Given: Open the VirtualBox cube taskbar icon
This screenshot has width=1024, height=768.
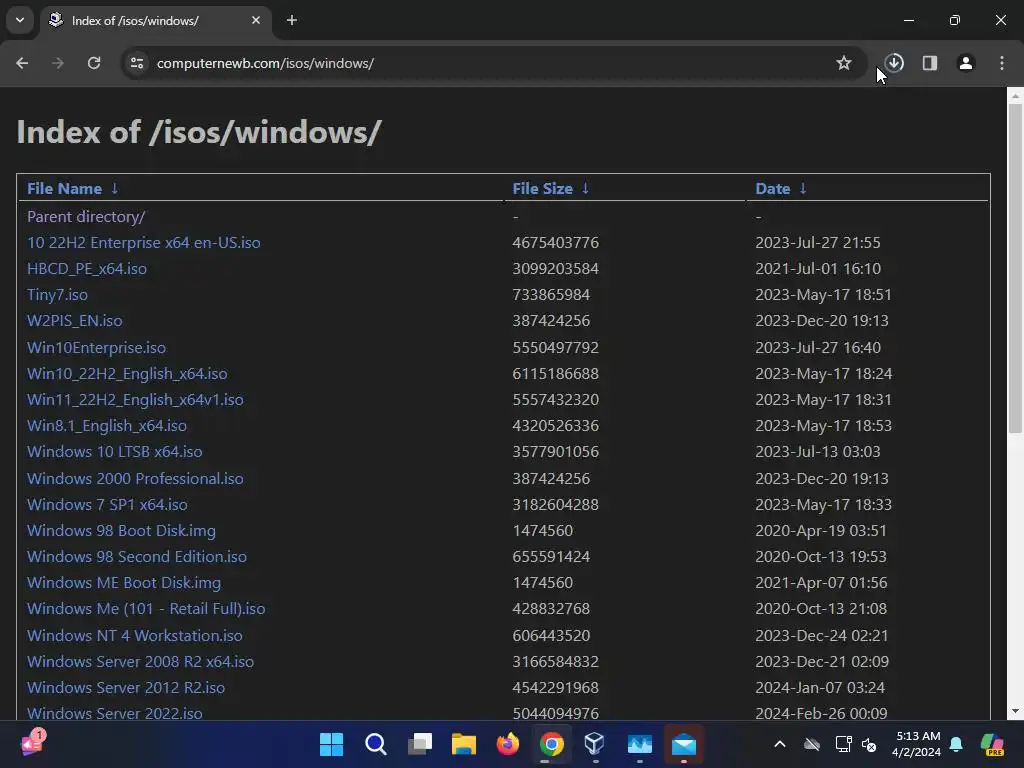Looking at the screenshot, I should (x=595, y=744).
